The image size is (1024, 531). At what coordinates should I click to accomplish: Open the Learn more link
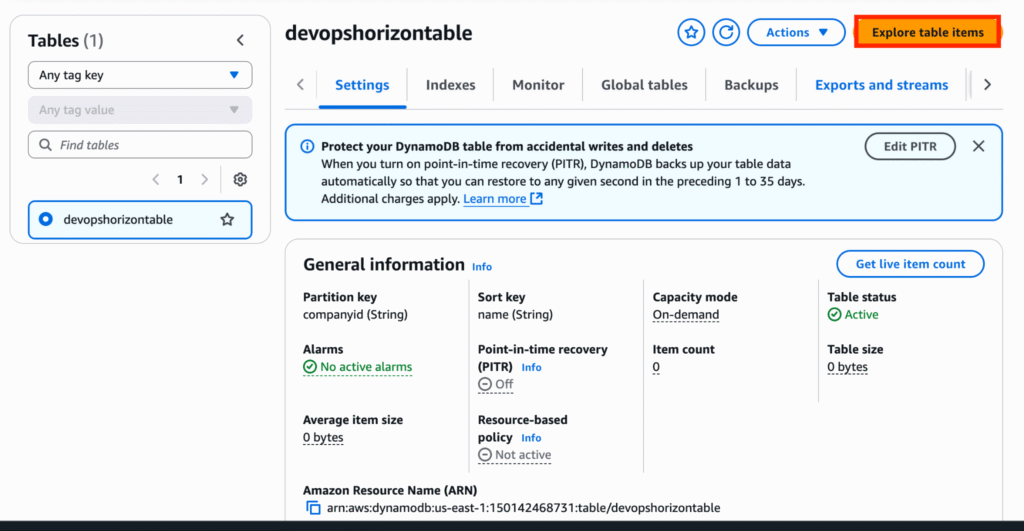[x=502, y=199]
